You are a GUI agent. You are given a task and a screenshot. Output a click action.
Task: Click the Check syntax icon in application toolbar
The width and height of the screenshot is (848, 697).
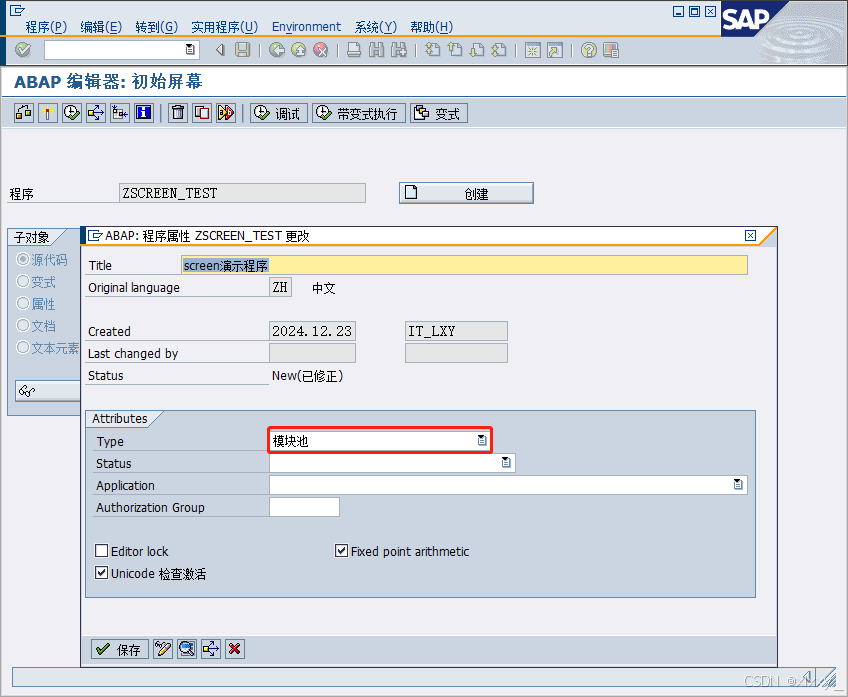tap(24, 113)
